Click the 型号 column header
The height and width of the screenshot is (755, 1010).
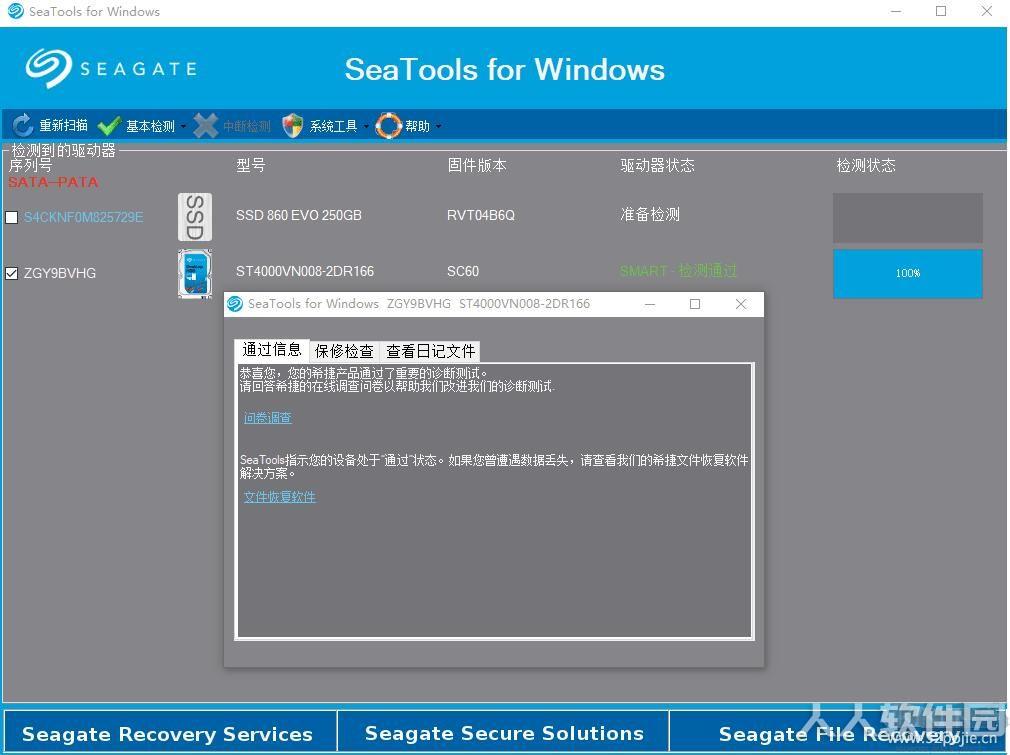coord(251,166)
